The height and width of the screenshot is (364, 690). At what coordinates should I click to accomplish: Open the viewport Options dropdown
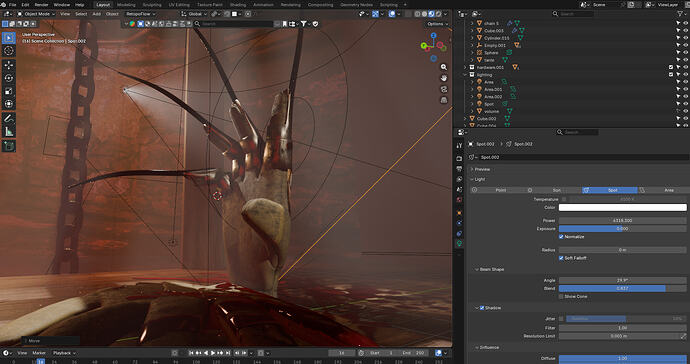point(436,24)
